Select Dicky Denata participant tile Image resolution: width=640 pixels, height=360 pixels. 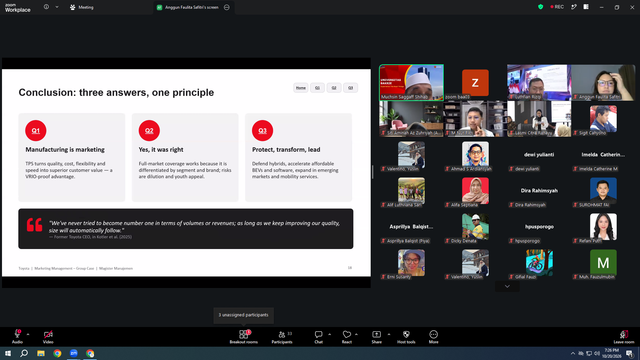475,227
